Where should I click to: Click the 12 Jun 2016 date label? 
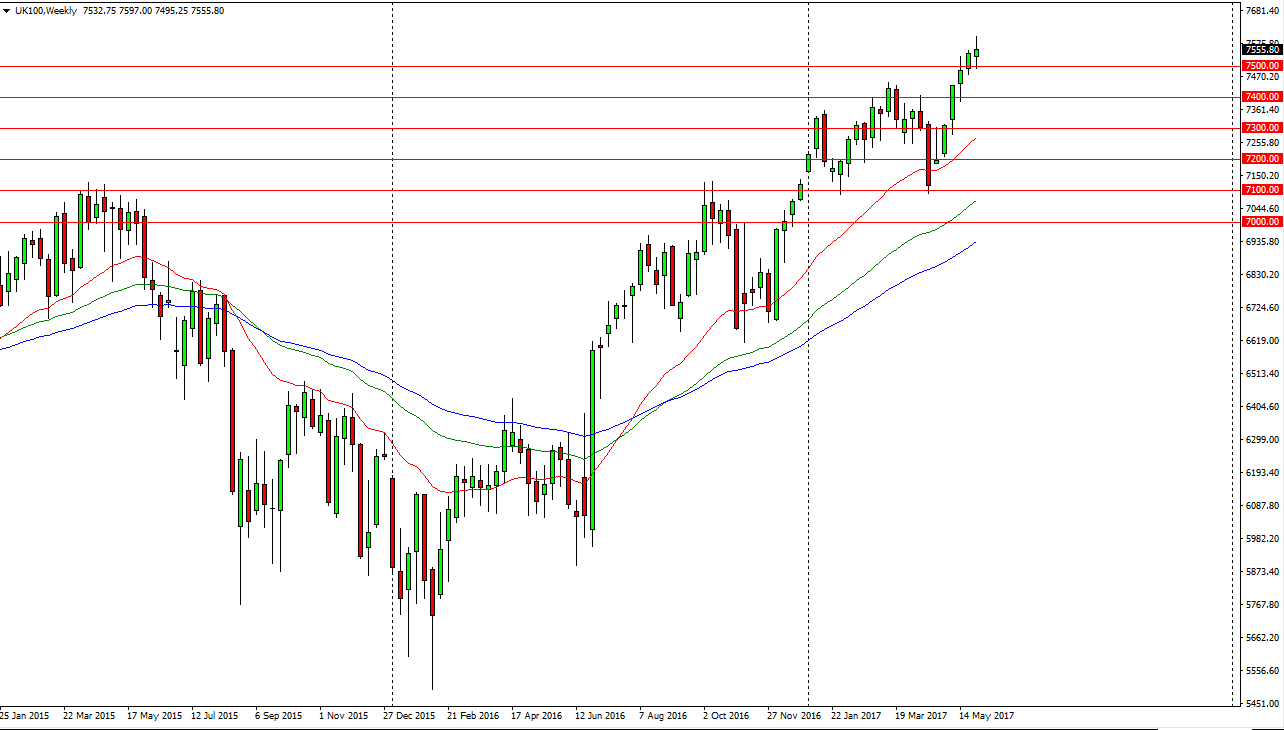click(600, 716)
